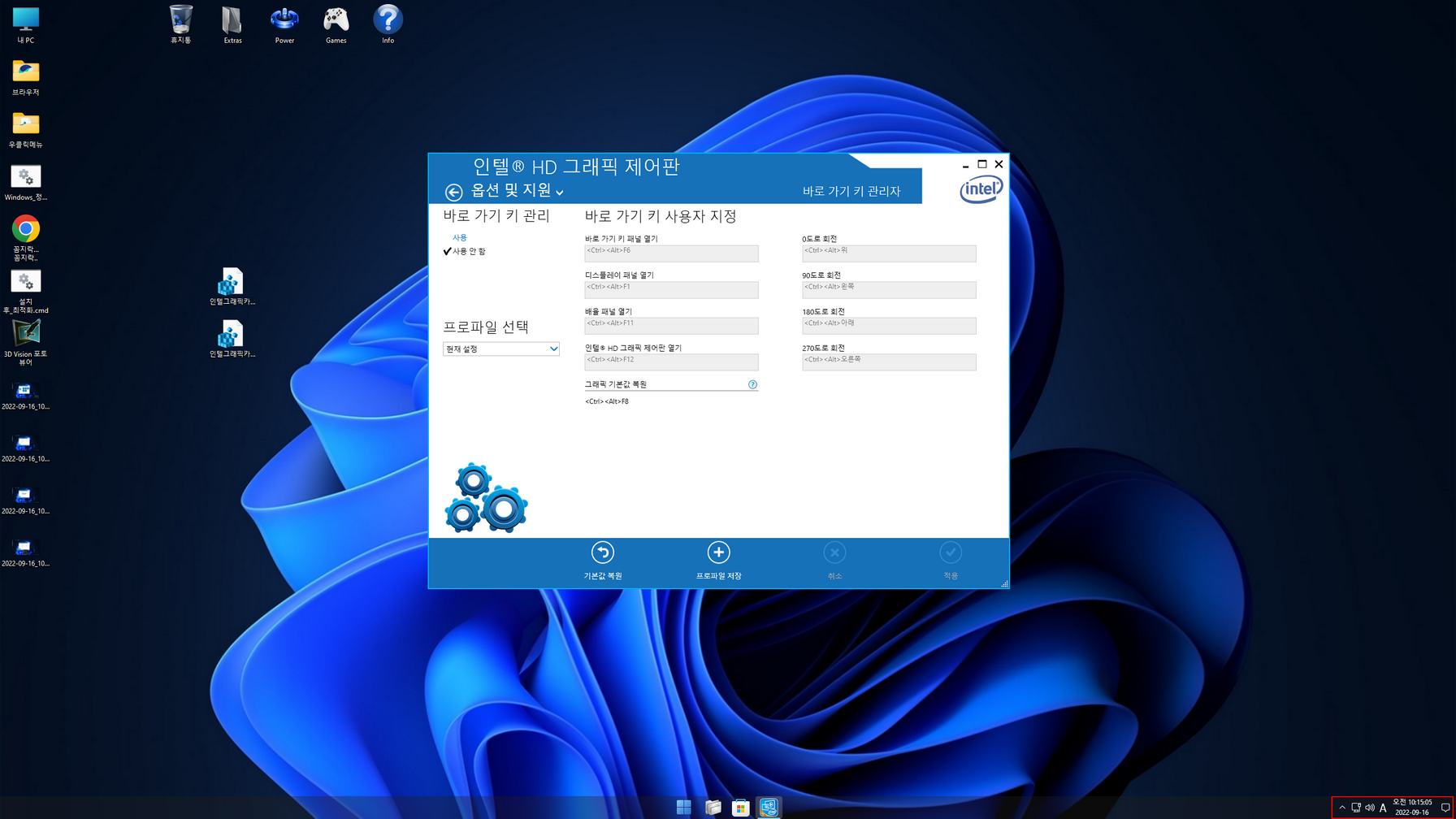Click the 기본값 복원 button
This screenshot has width=1456, height=819.
[603, 561]
